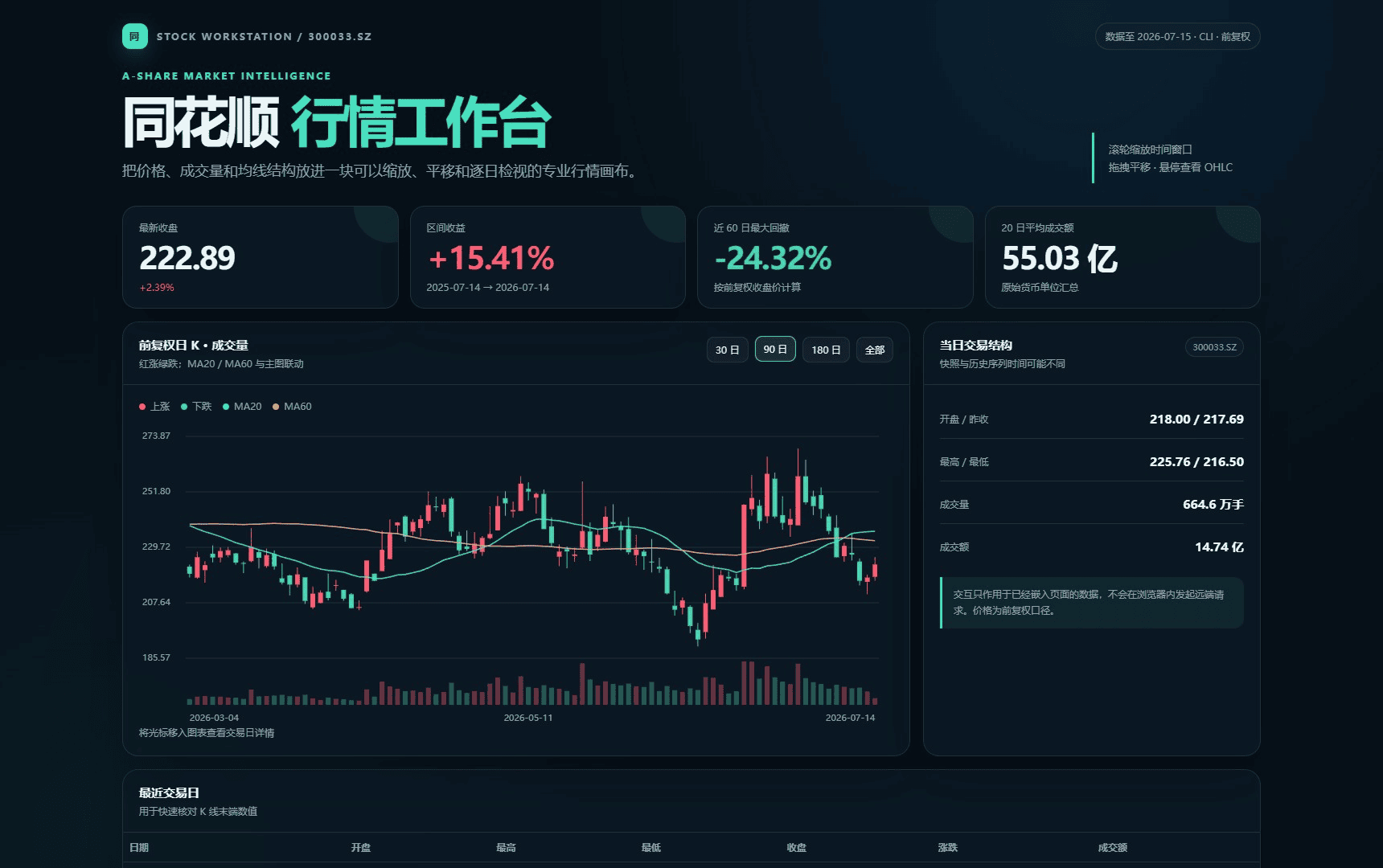Click the STOCK WORKSTATION / 300033.SZ header text
The width and height of the screenshot is (1383, 868).
pos(264,37)
